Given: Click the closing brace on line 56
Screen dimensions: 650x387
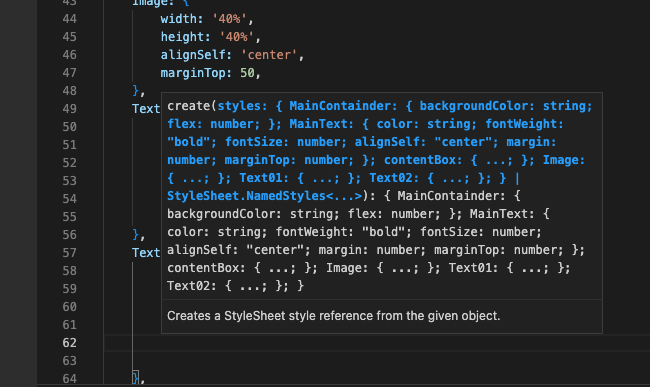Looking at the screenshot, I should click(x=136, y=235).
